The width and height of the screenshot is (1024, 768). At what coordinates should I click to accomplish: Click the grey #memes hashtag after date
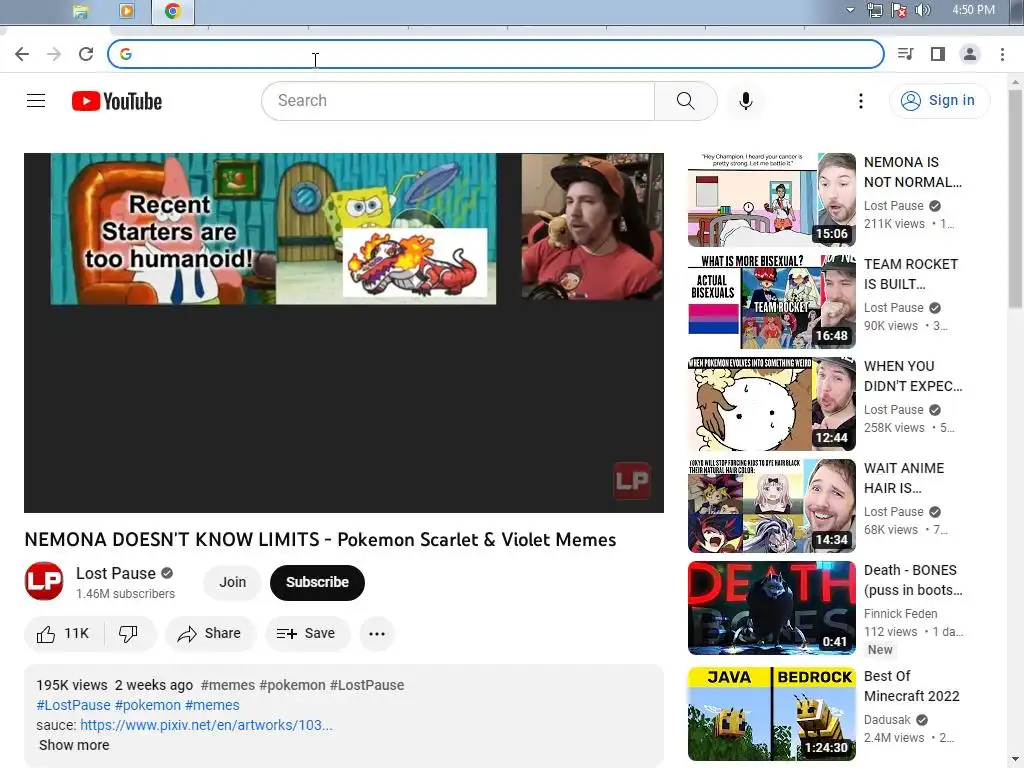tap(228, 685)
